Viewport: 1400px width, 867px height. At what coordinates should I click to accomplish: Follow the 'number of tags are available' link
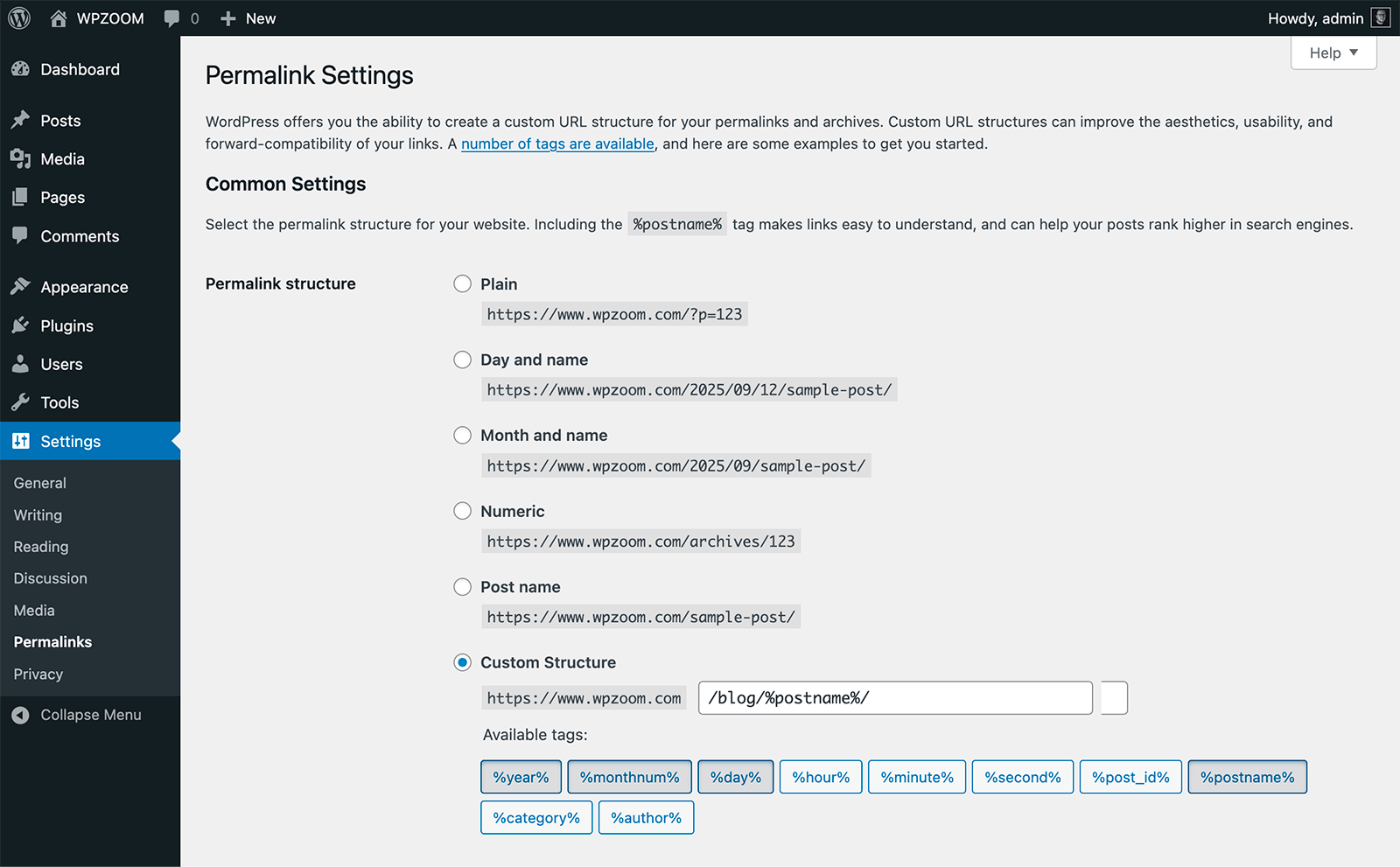point(557,144)
